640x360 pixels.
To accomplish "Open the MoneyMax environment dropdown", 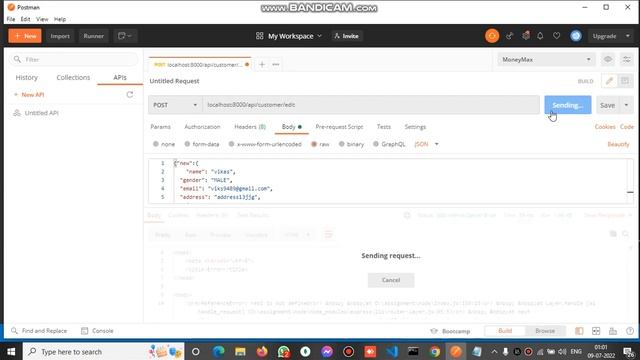I will 546,60.
